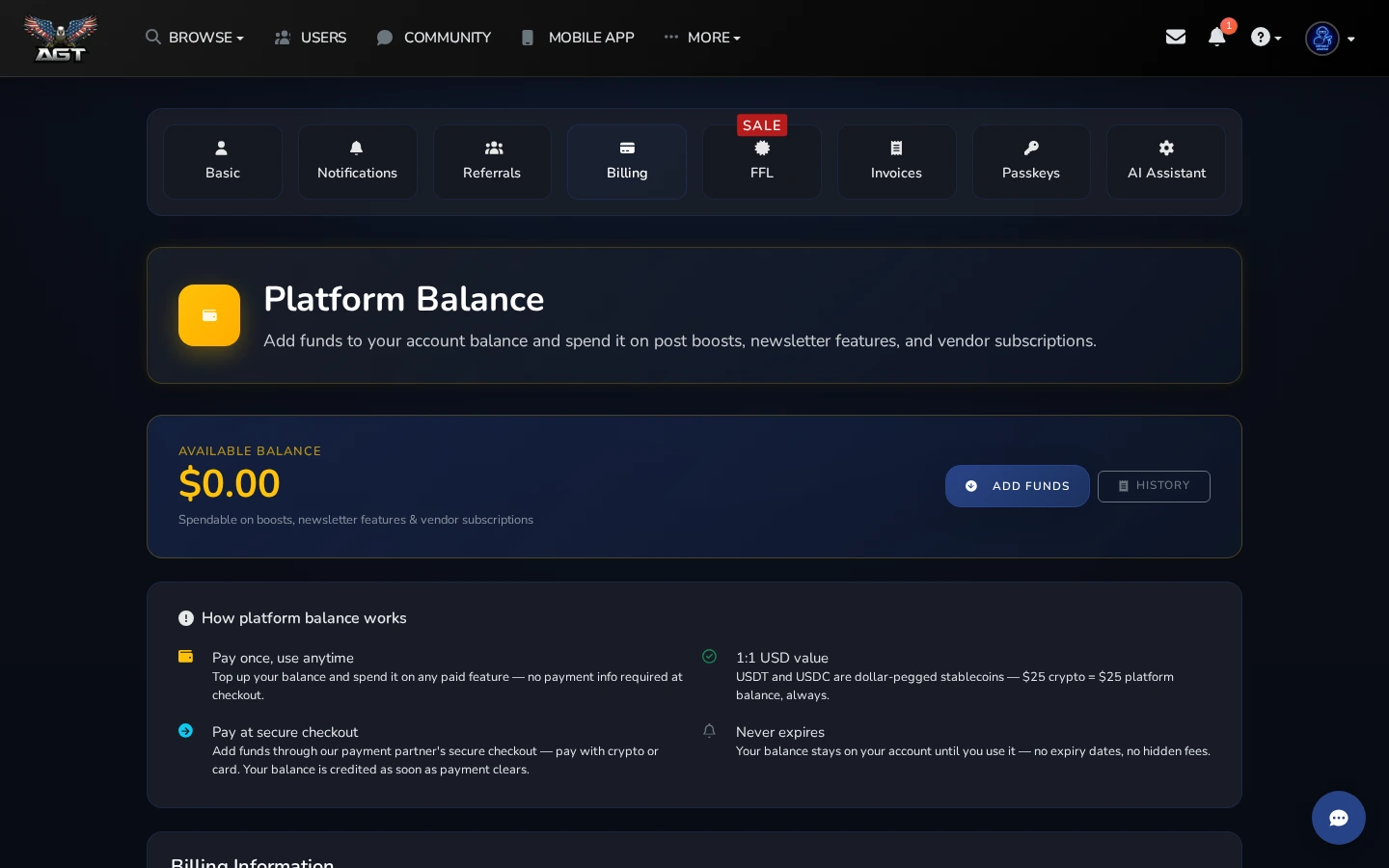The height and width of the screenshot is (868, 1389).
Task: Click the Pay at secure checkout heading
Action: pos(285,732)
